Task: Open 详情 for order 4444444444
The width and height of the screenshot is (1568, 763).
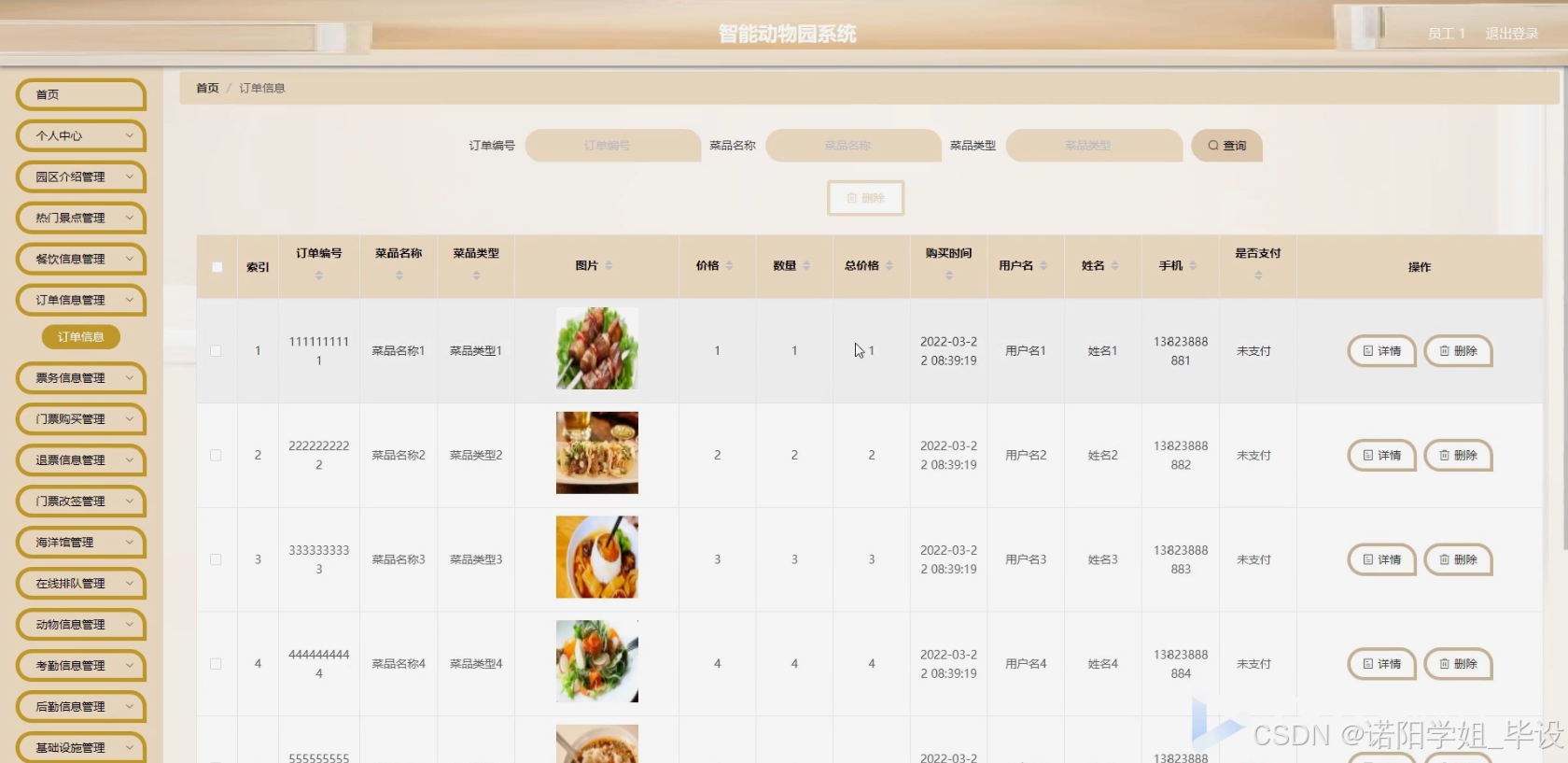Action: click(1381, 664)
